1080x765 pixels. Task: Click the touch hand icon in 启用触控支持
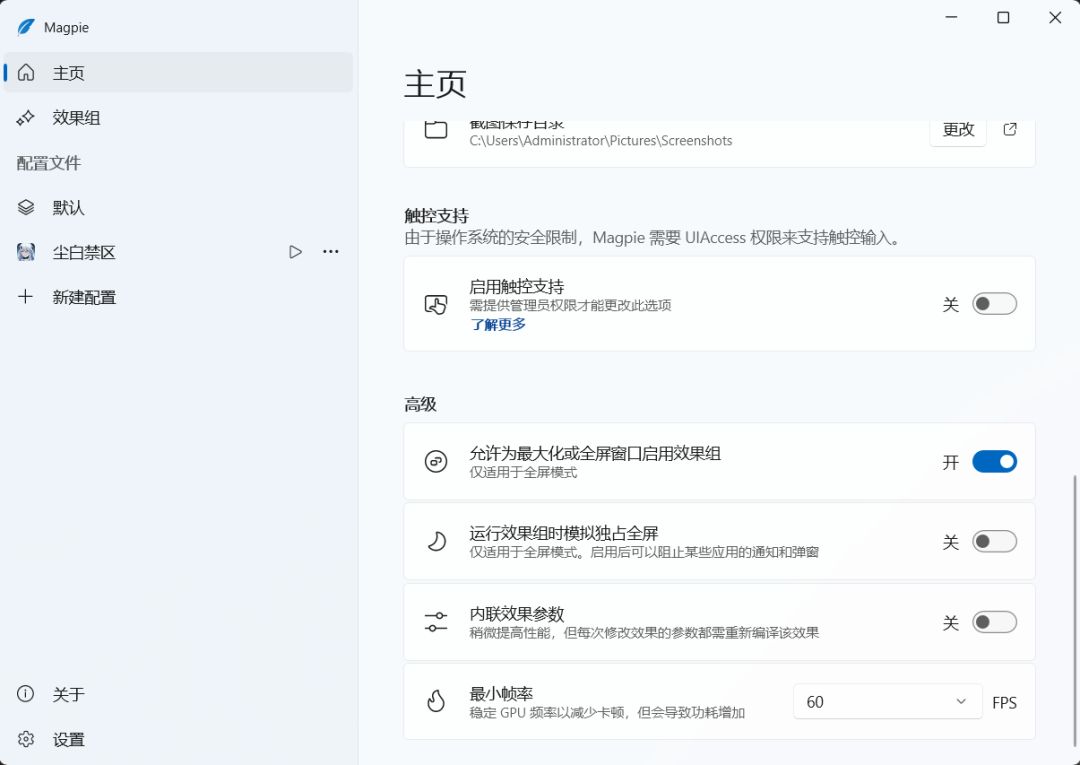point(436,304)
